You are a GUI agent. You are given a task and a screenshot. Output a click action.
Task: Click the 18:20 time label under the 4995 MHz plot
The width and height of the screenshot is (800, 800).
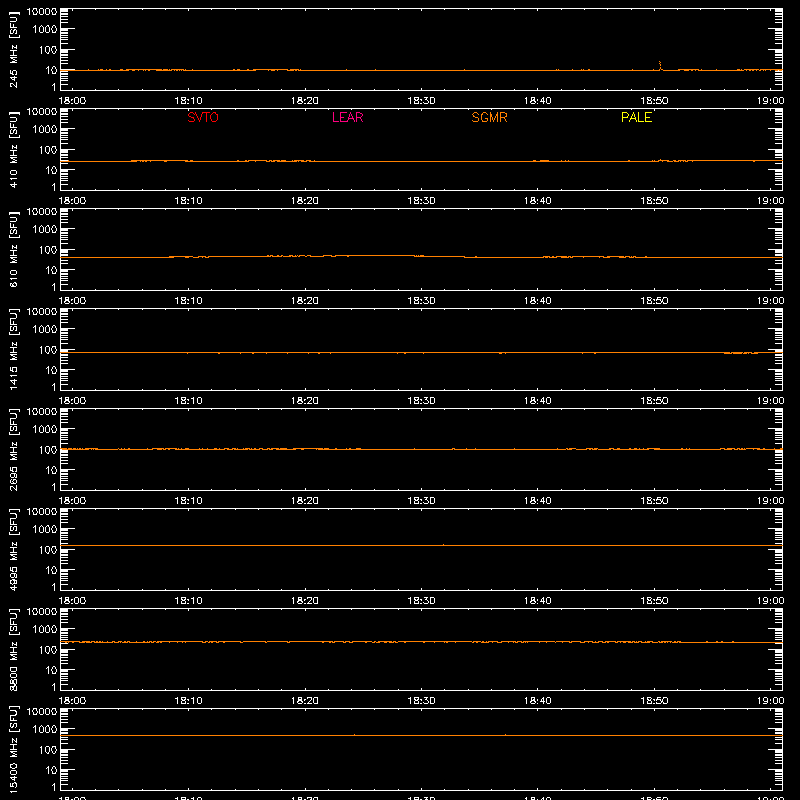[x=305, y=601]
